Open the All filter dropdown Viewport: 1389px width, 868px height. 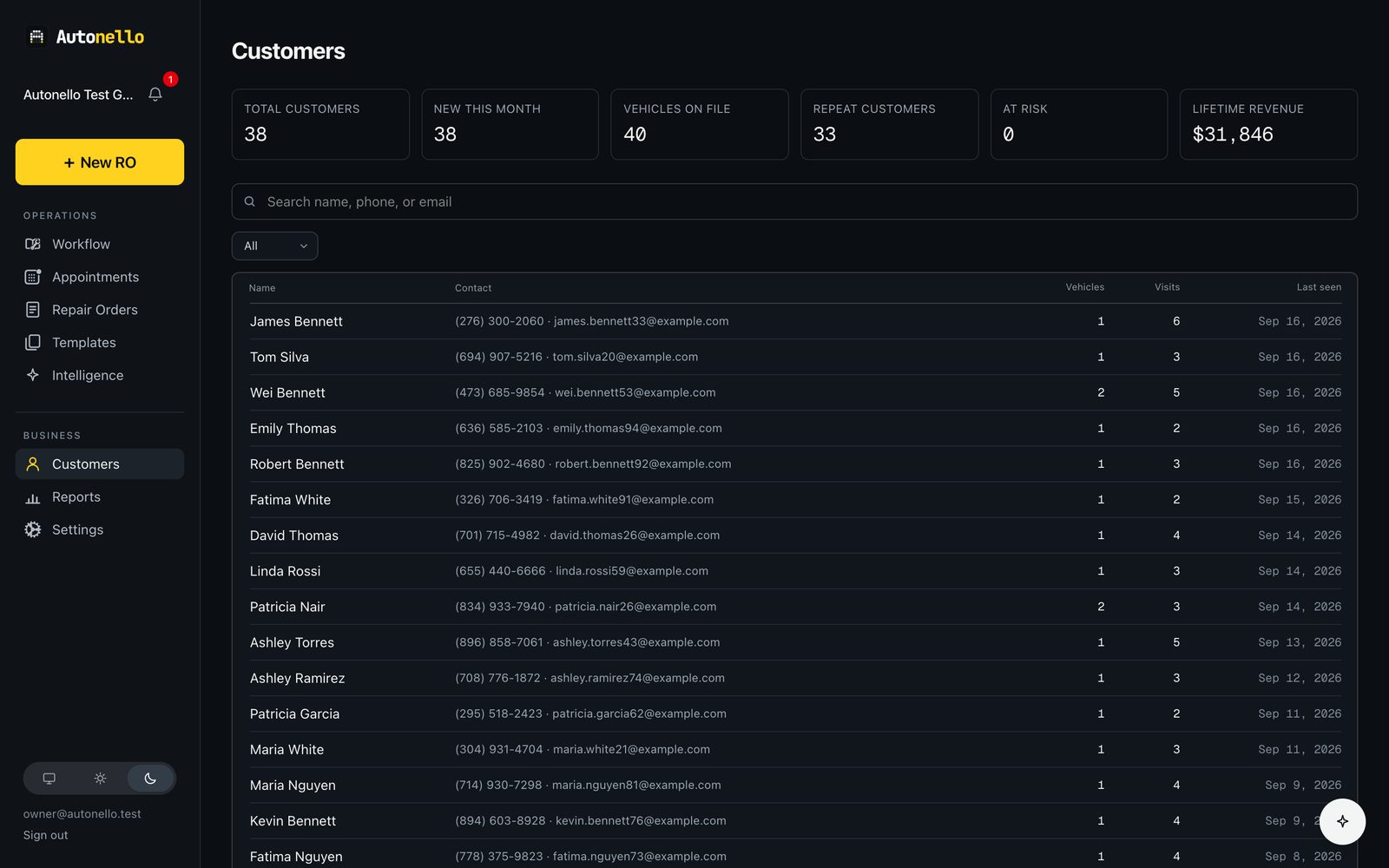[274, 246]
